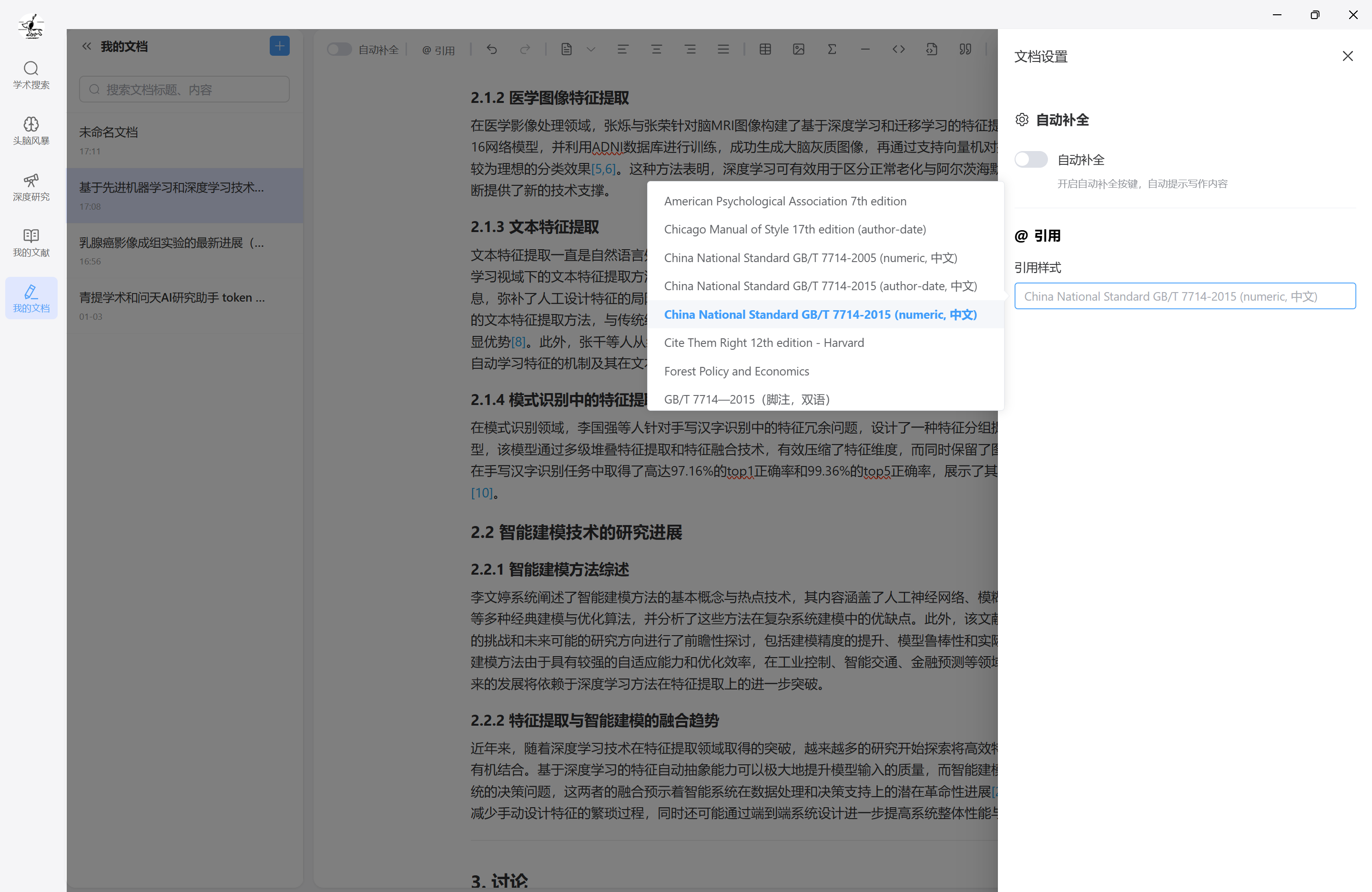The height and width of the screenshot is (892, 1372).
Task: Enable 自动补全 switch in settings panel
Action: [1031, 160]
